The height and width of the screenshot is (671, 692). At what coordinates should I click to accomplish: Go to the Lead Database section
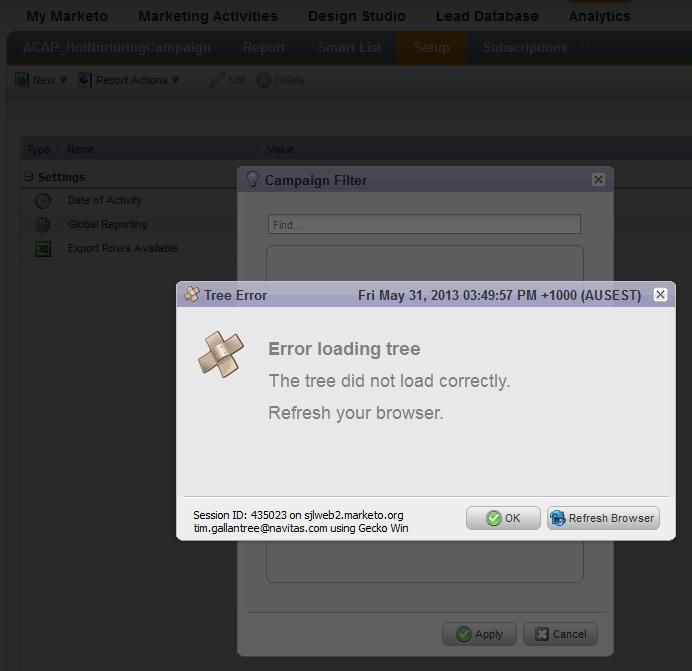pyautogui.click(x=487, y=16)
